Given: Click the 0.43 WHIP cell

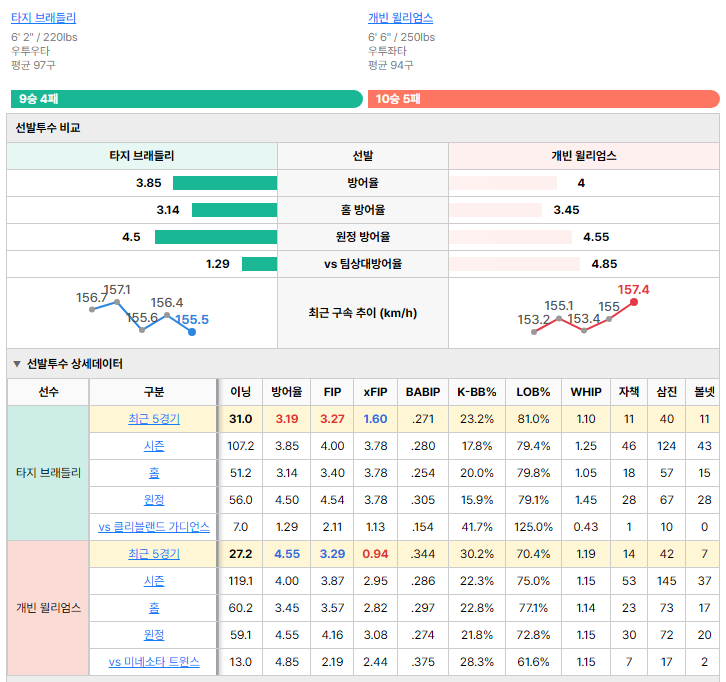Looking at the screenshot, I should coord(586,527).
